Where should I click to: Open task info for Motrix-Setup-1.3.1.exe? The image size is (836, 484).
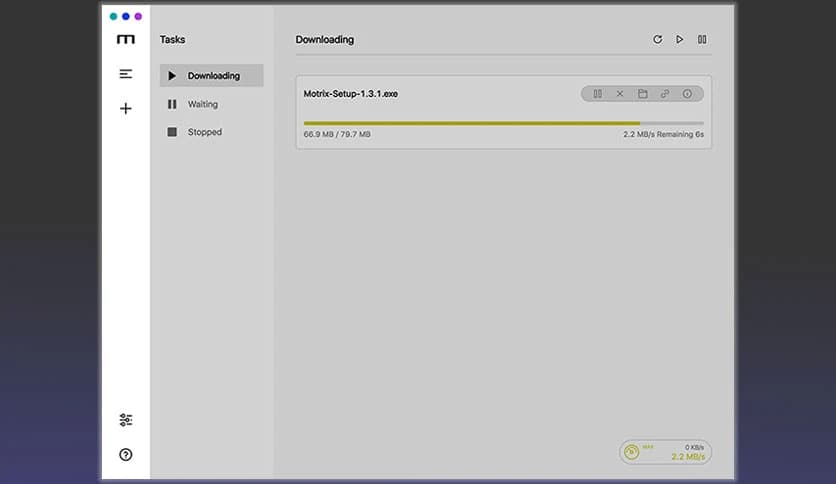(687, 94)
